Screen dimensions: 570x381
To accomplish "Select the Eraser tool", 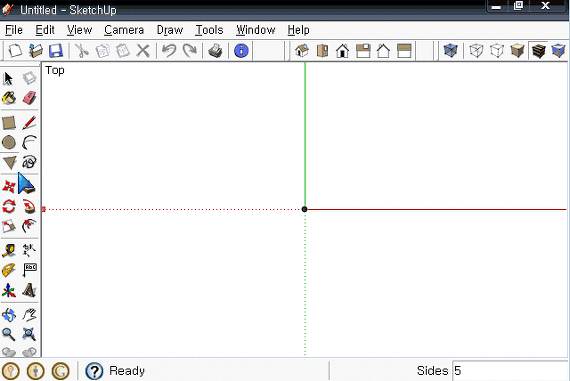I will tap(29, 98).
